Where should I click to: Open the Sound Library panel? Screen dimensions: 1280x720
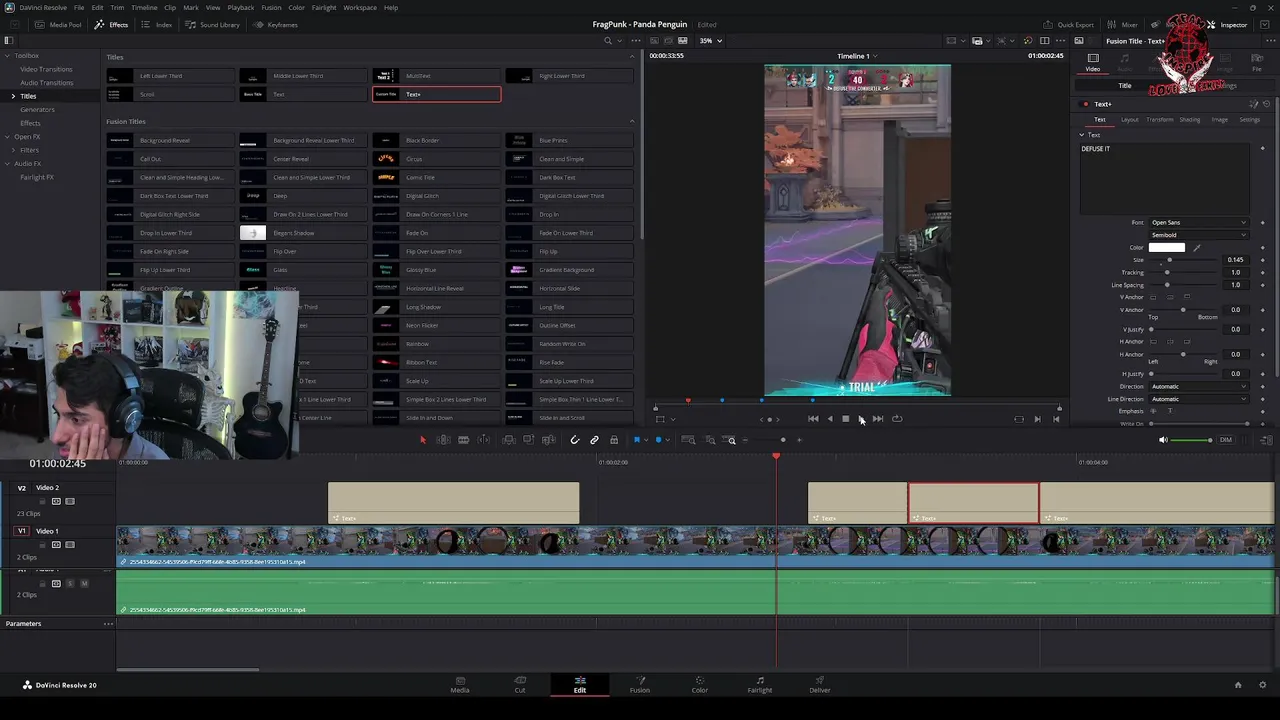[213, 25]
